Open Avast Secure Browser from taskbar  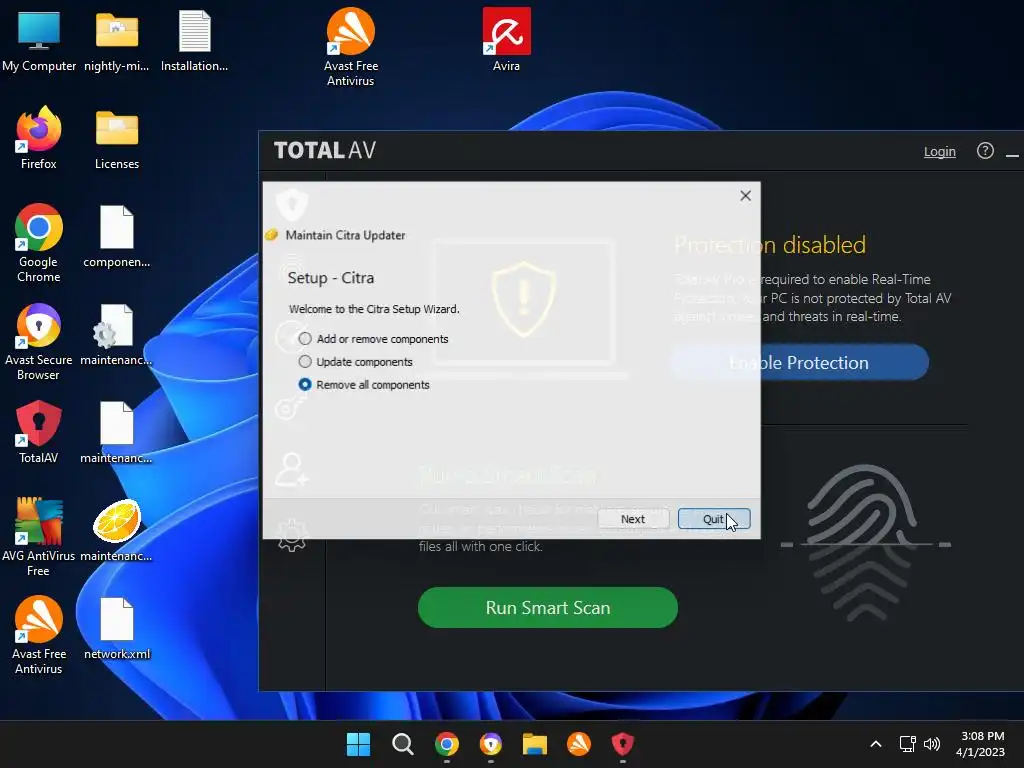[x=490, y=744]
